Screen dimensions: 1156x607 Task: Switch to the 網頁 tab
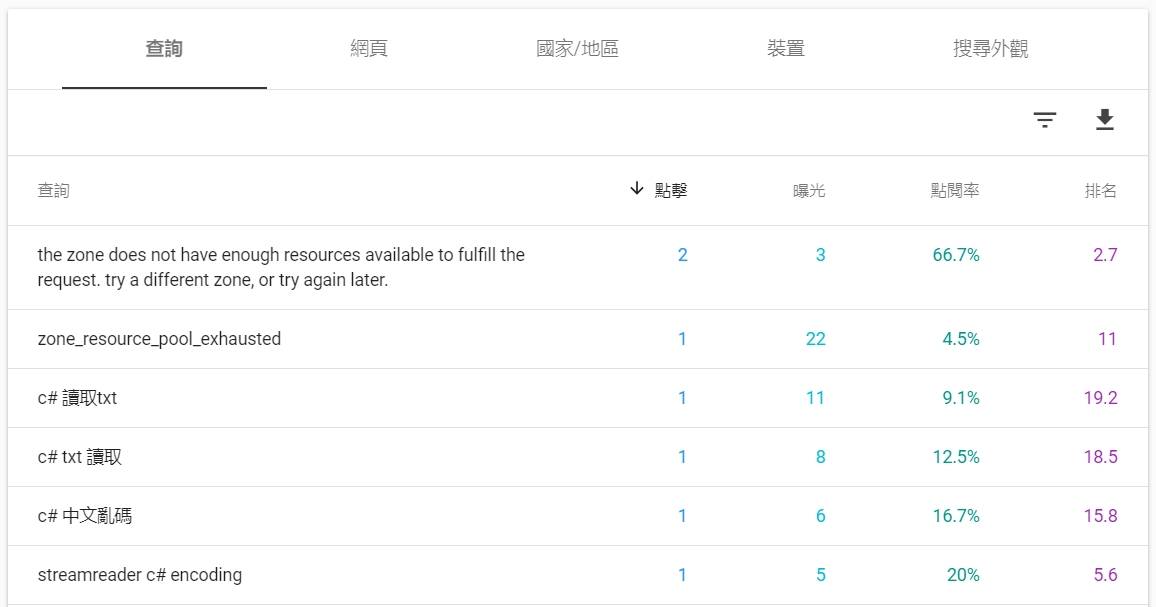tap(369, 49)
